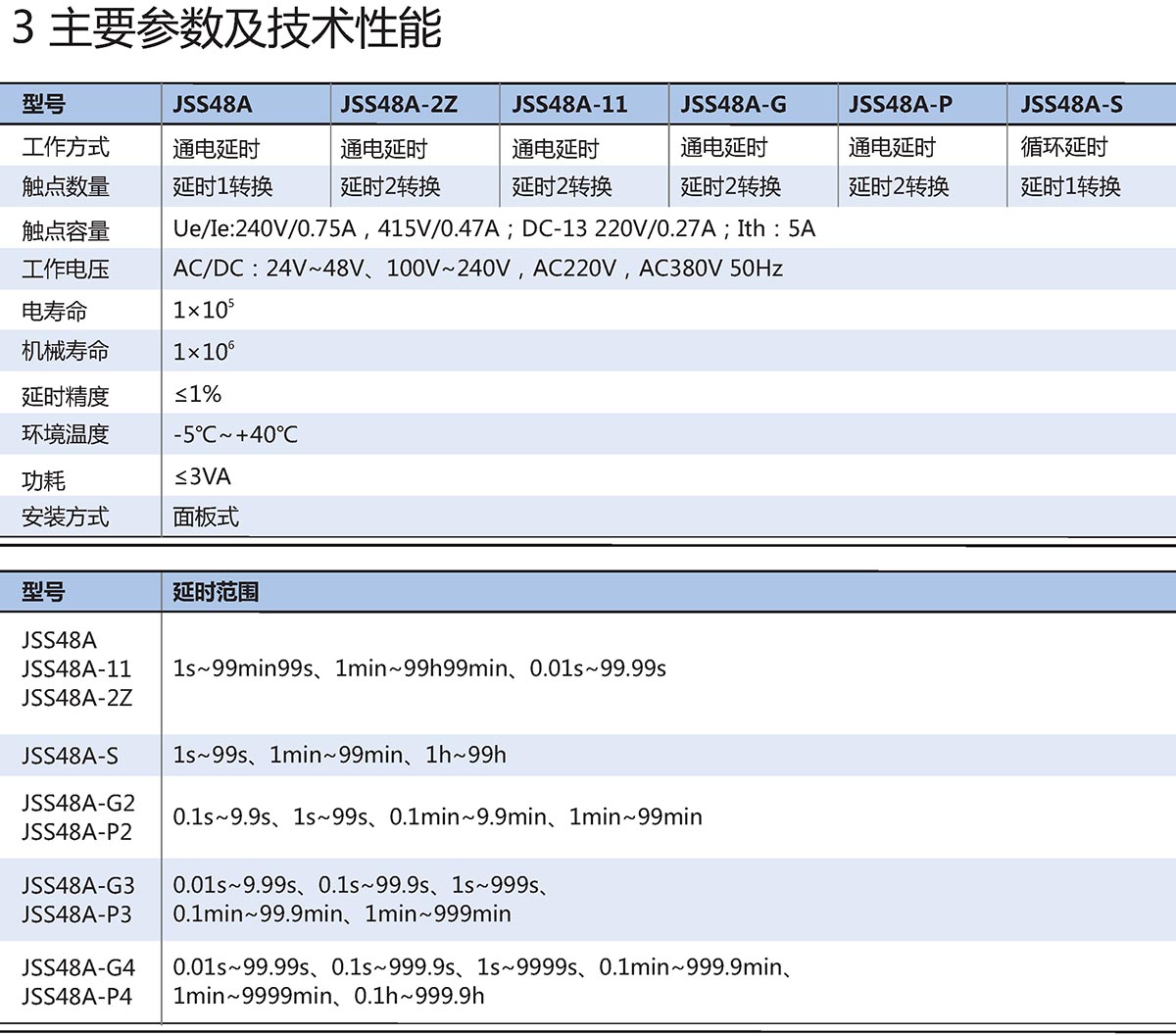Click the 工作电压 row label
The width and height of the screenshot is (1176, 1035).
coord(66,270)
